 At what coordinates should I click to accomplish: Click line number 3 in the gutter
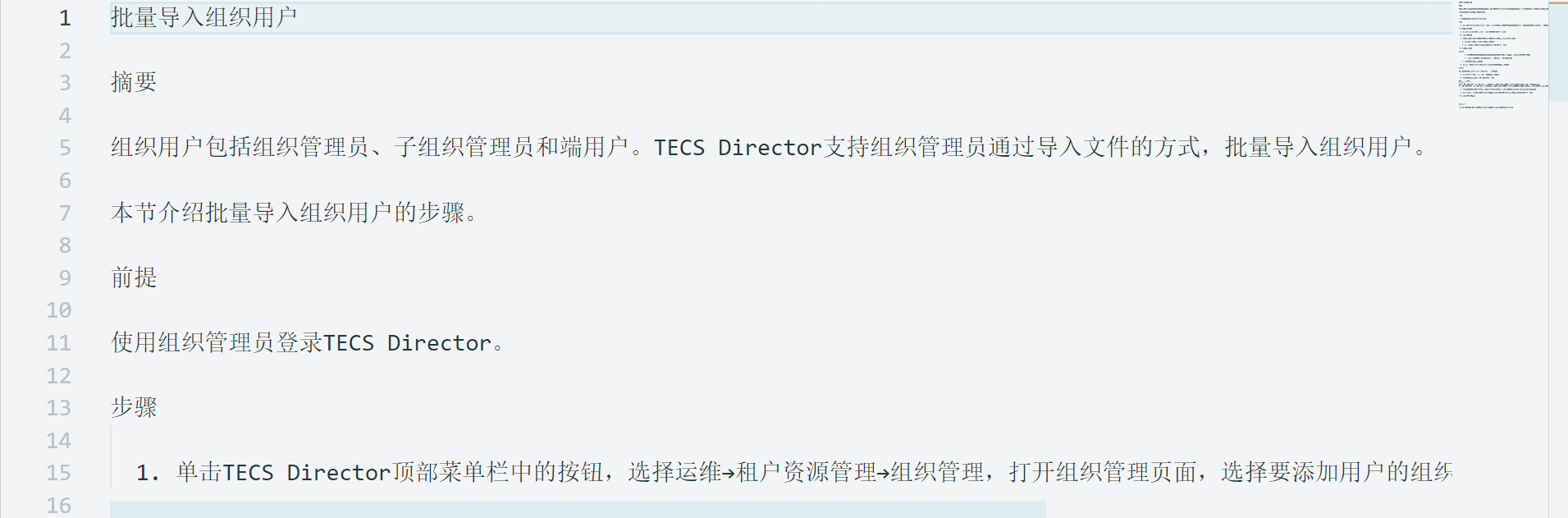click(x=65, y=83)
